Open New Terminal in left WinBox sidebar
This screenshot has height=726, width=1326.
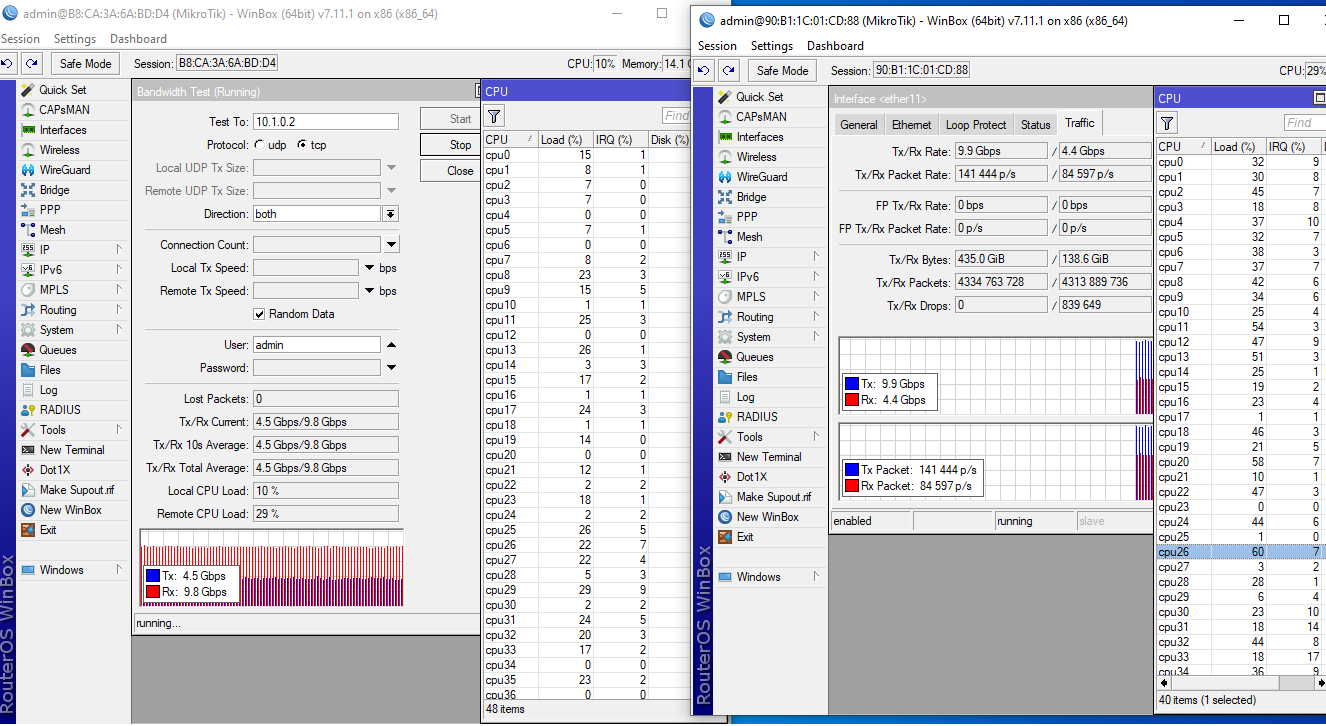(72, 450)
